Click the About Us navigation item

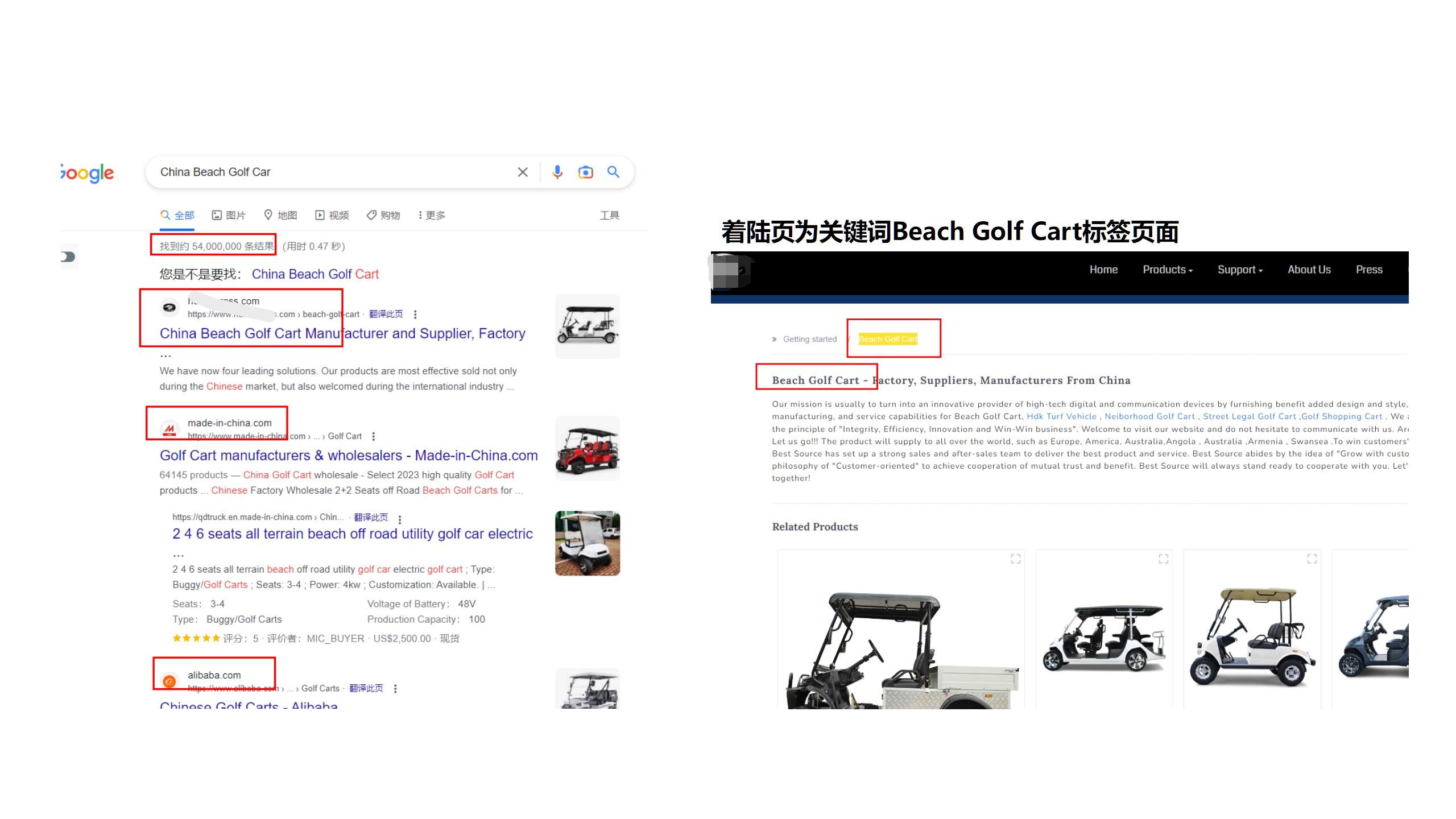tap(1309, 270)
